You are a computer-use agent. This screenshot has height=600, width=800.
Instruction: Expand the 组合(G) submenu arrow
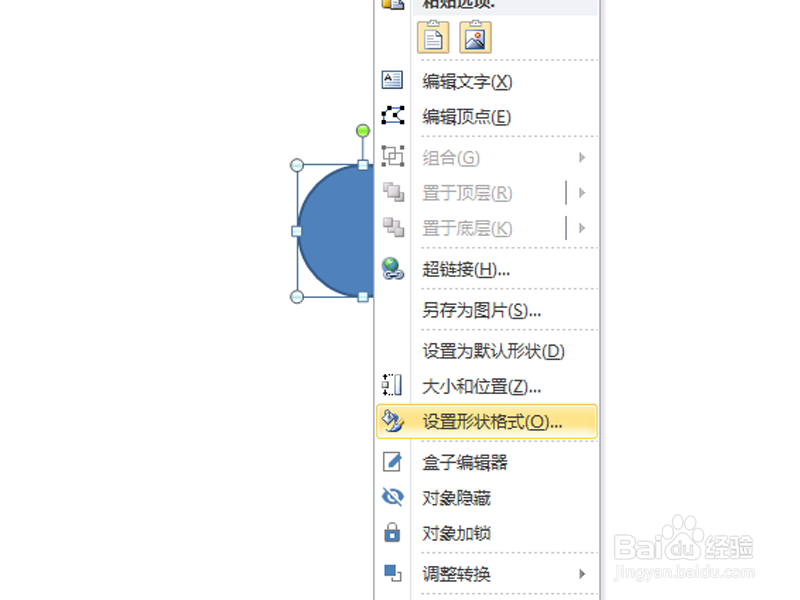point(582,158)
